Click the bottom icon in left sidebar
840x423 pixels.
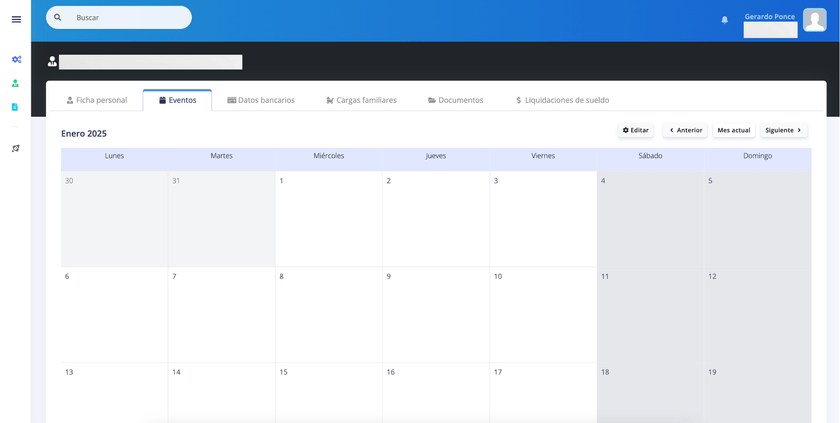(16, 148)
